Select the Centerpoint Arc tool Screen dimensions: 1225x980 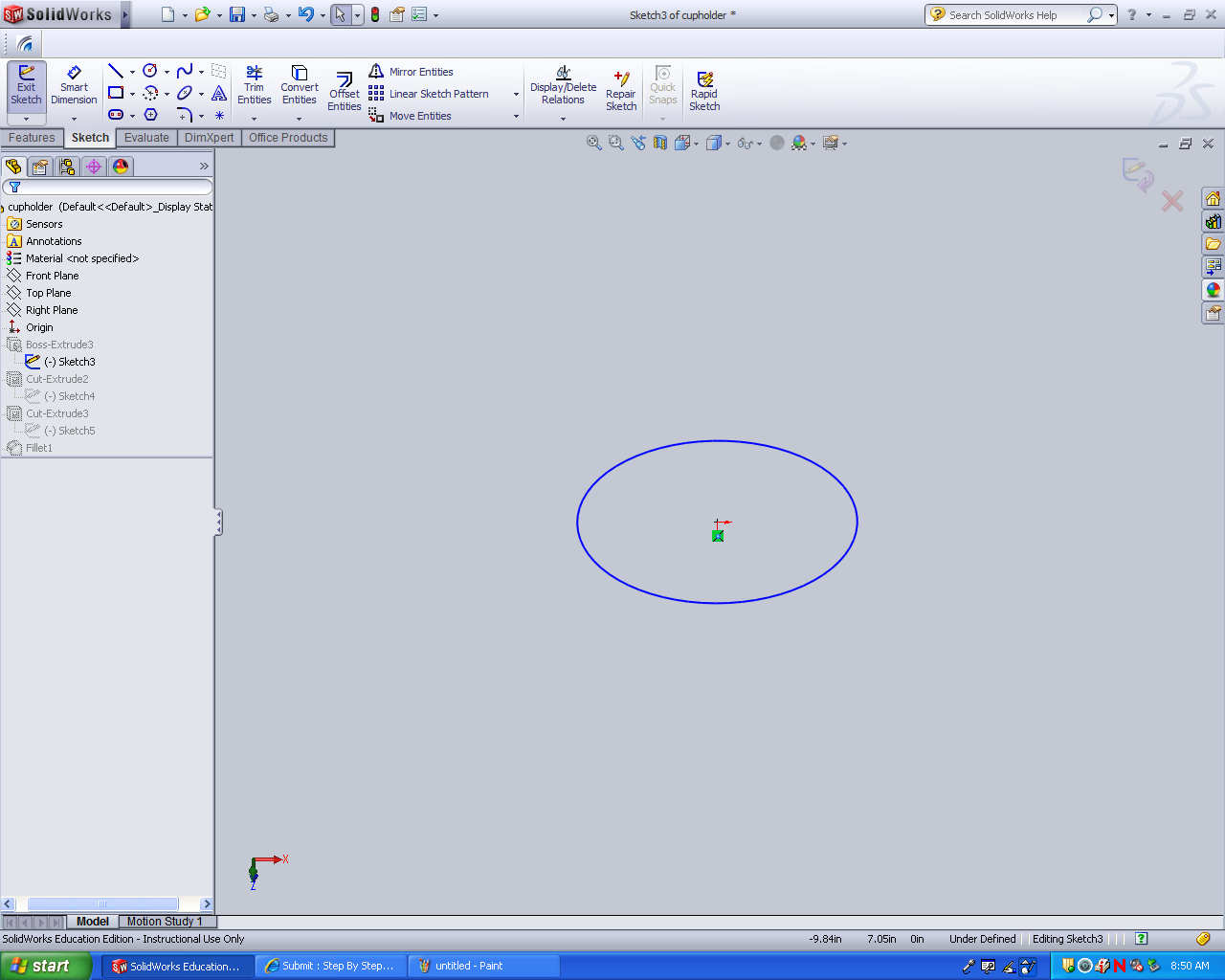click(x=150, y=93)
